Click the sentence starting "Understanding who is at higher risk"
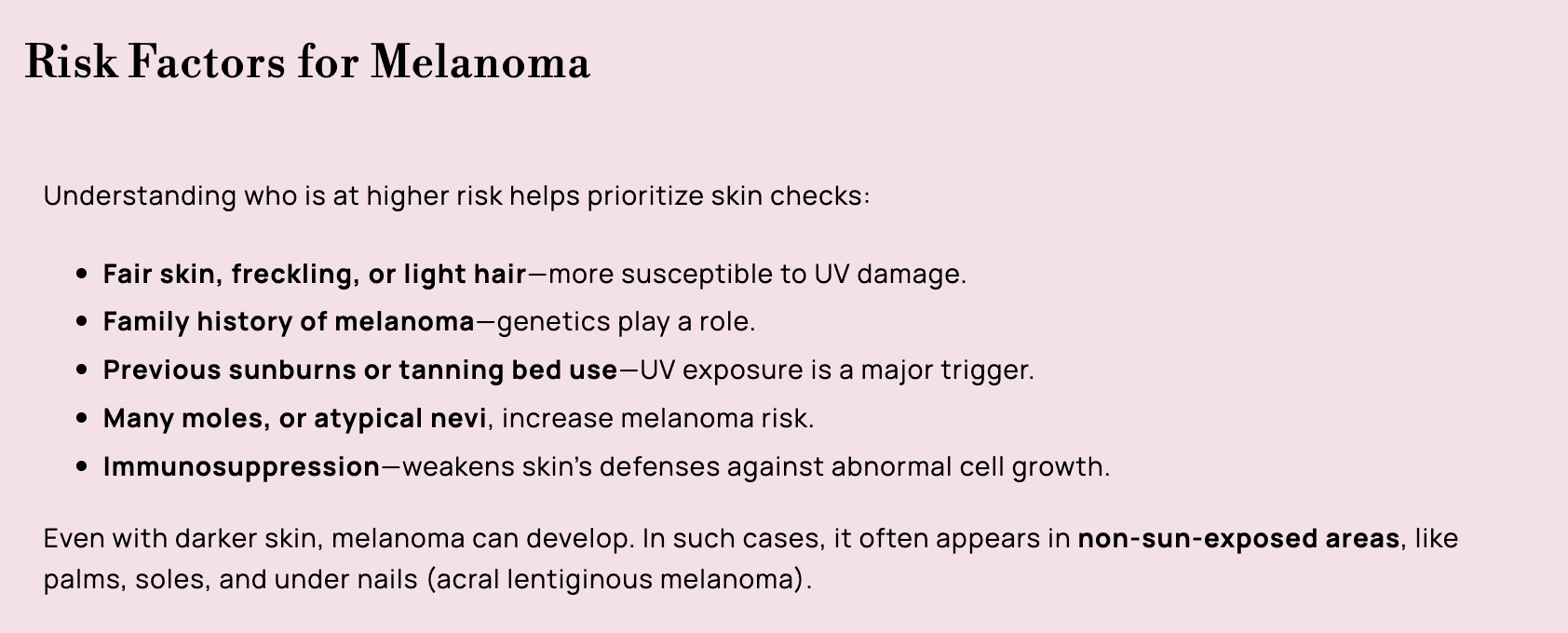The image size is (1568, 633). [456, 196]
